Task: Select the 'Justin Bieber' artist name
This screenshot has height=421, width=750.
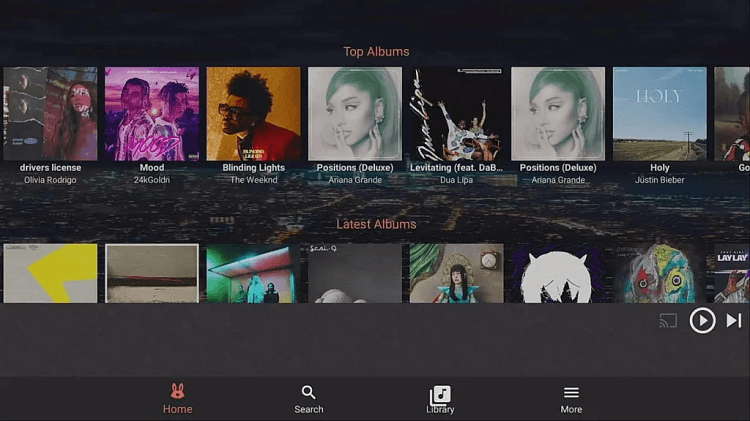Action: coord(660,180)
